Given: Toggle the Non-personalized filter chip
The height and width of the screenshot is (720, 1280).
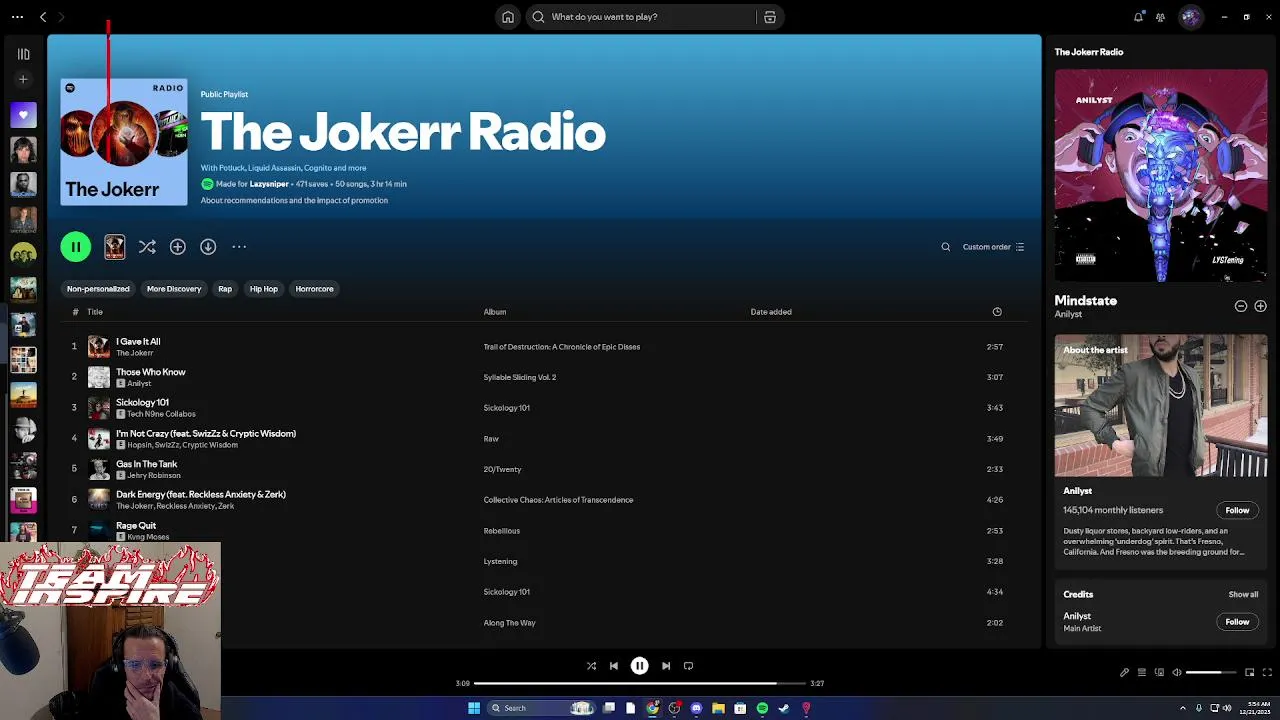Looking at the screenshot, I should click(x=98, y=289).
